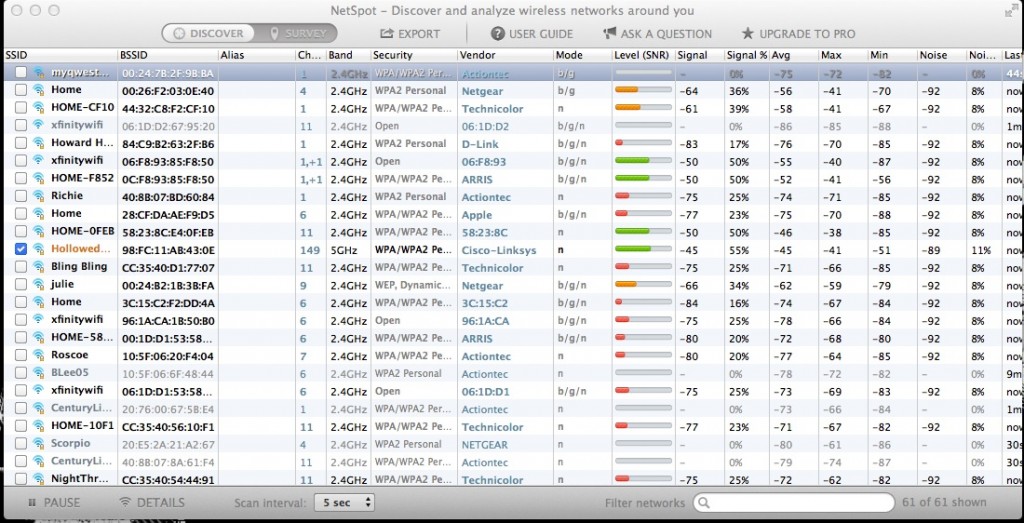Click the Wi-Fi icon beside Scorpio
The width and height of the screenshot is (1024, 523).
[39, 444]
